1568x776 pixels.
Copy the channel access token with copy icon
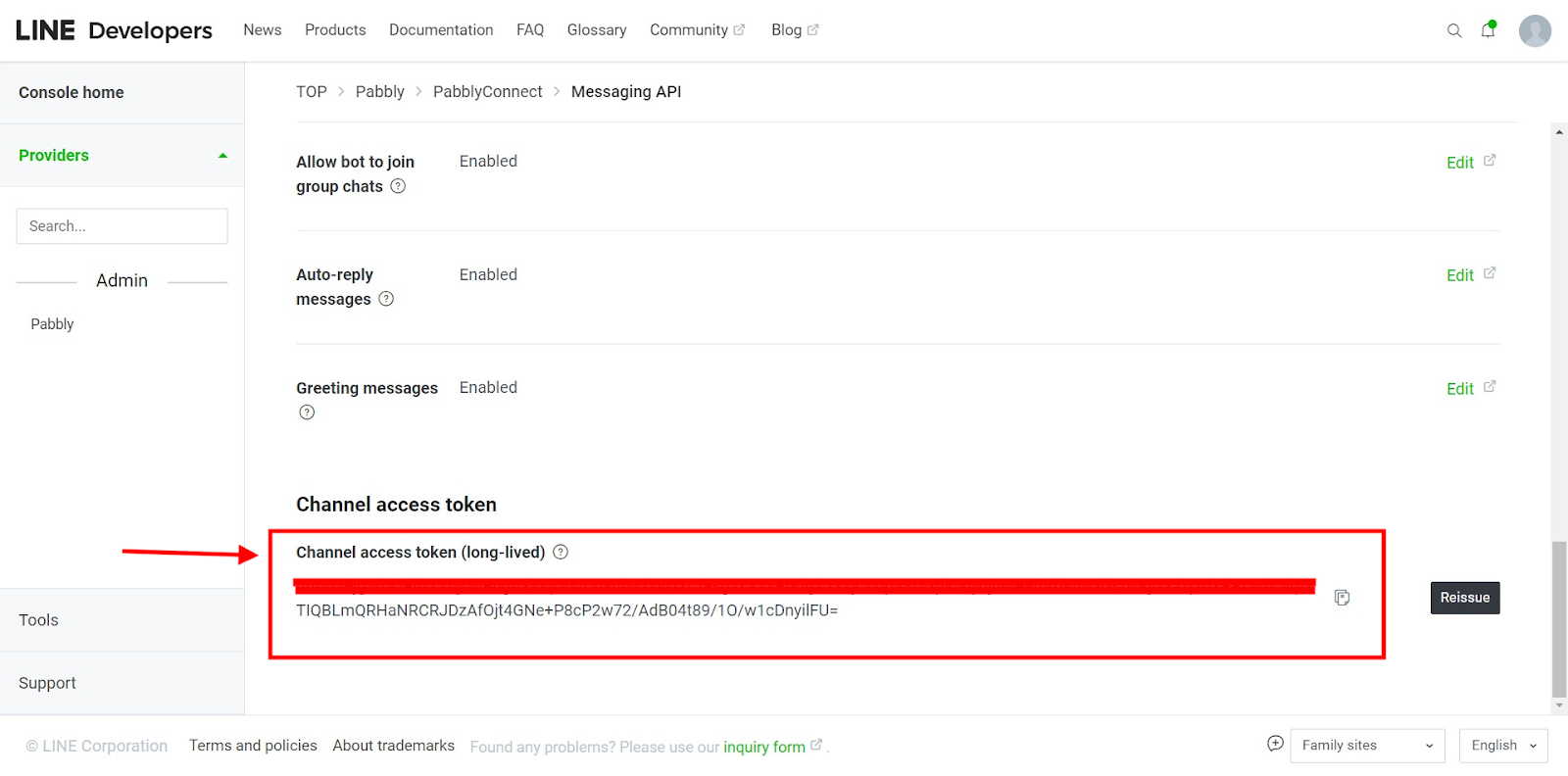tap(1343, 598)
